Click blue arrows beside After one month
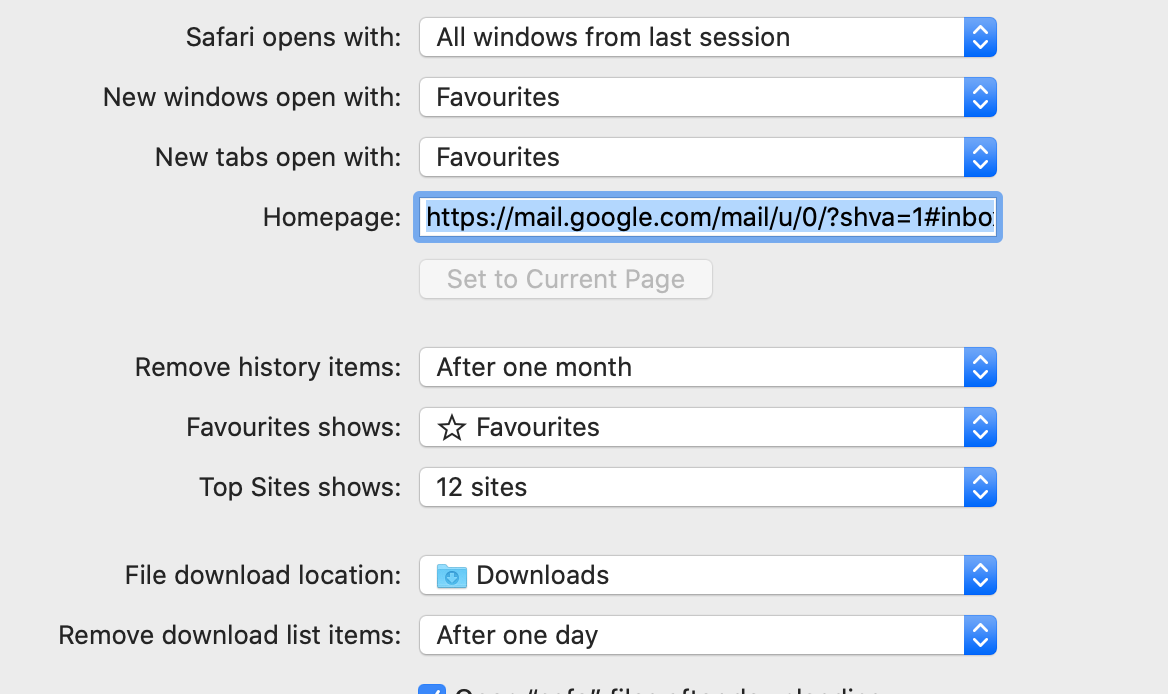The width and height of the screenshot is (1168, 694). (x=980, y=368)
